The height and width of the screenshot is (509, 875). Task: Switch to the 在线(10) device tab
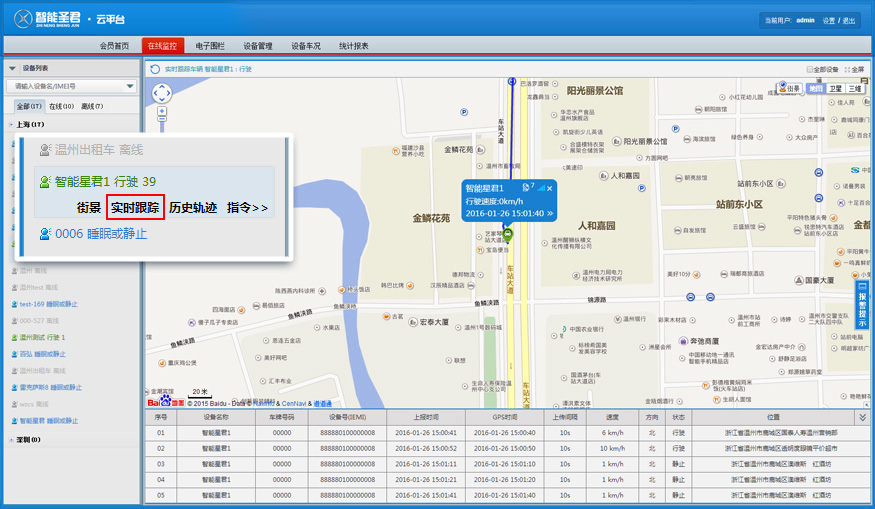(x=61, y=106)
